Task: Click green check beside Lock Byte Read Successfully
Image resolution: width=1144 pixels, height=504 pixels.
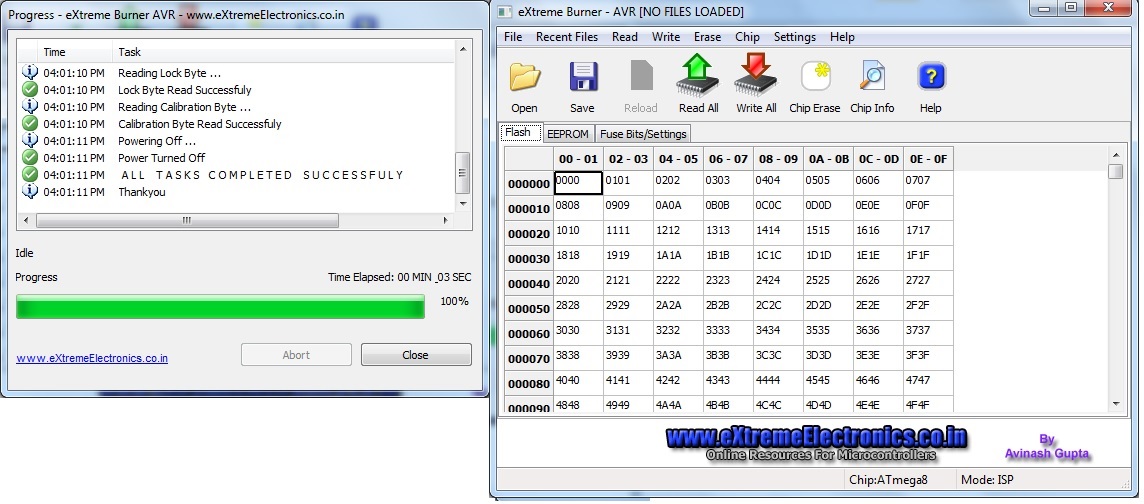Action: 30,89
